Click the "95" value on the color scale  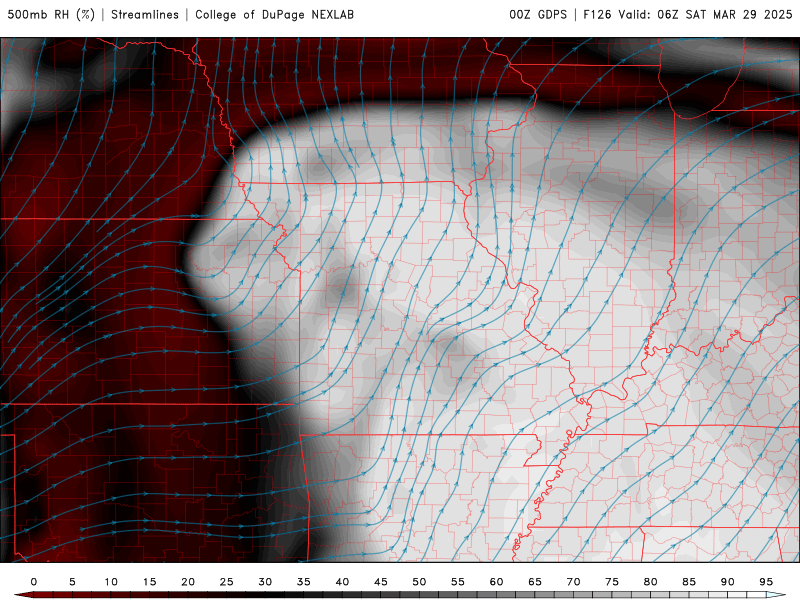tap(766, 582)
